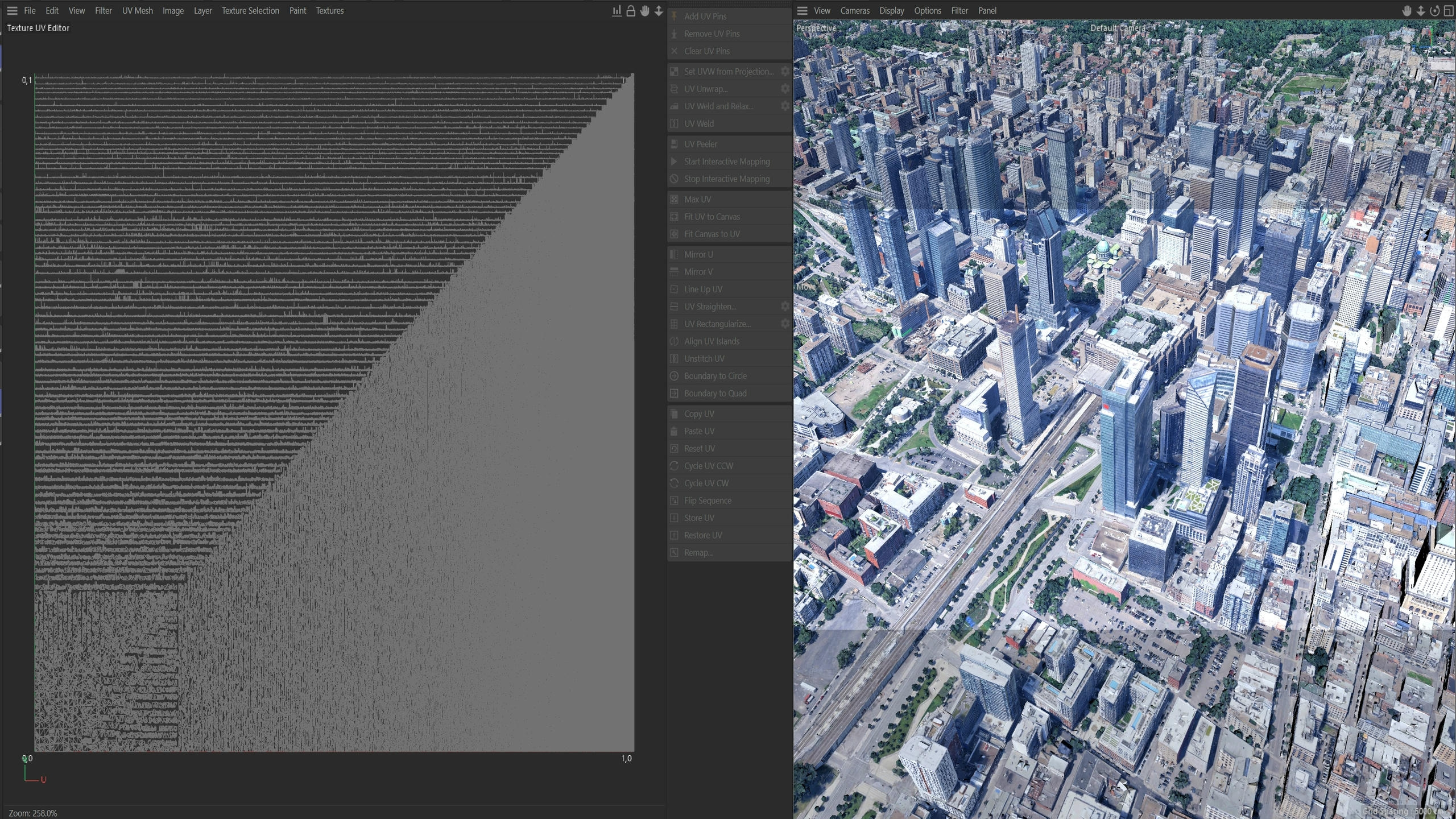This screenshot has width=1456, height=819.
Task: Click Stop Interactive Mapping
Action: pyautogui.click(x=729, y=179)
